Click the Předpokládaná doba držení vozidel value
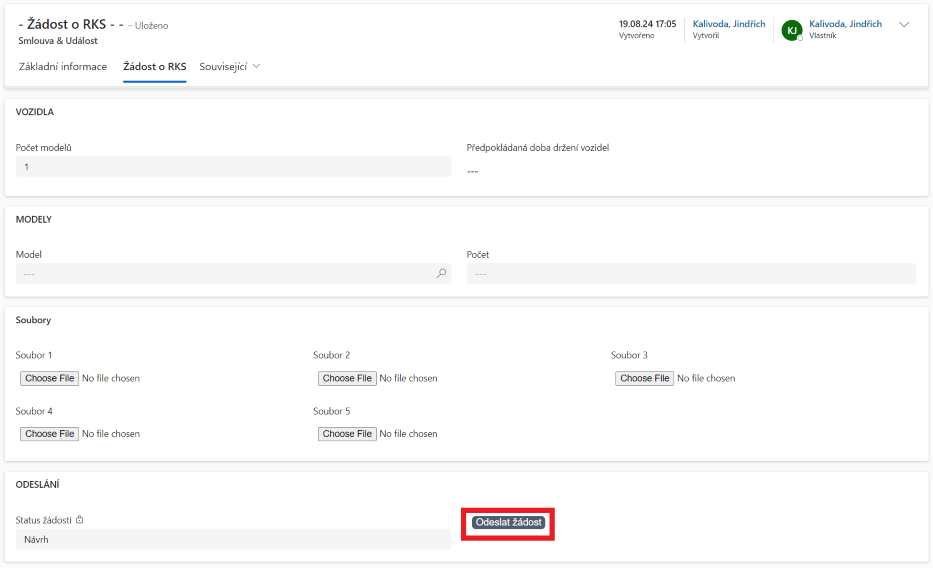Viewport: 933px width, 568px height. pos(473,171)
